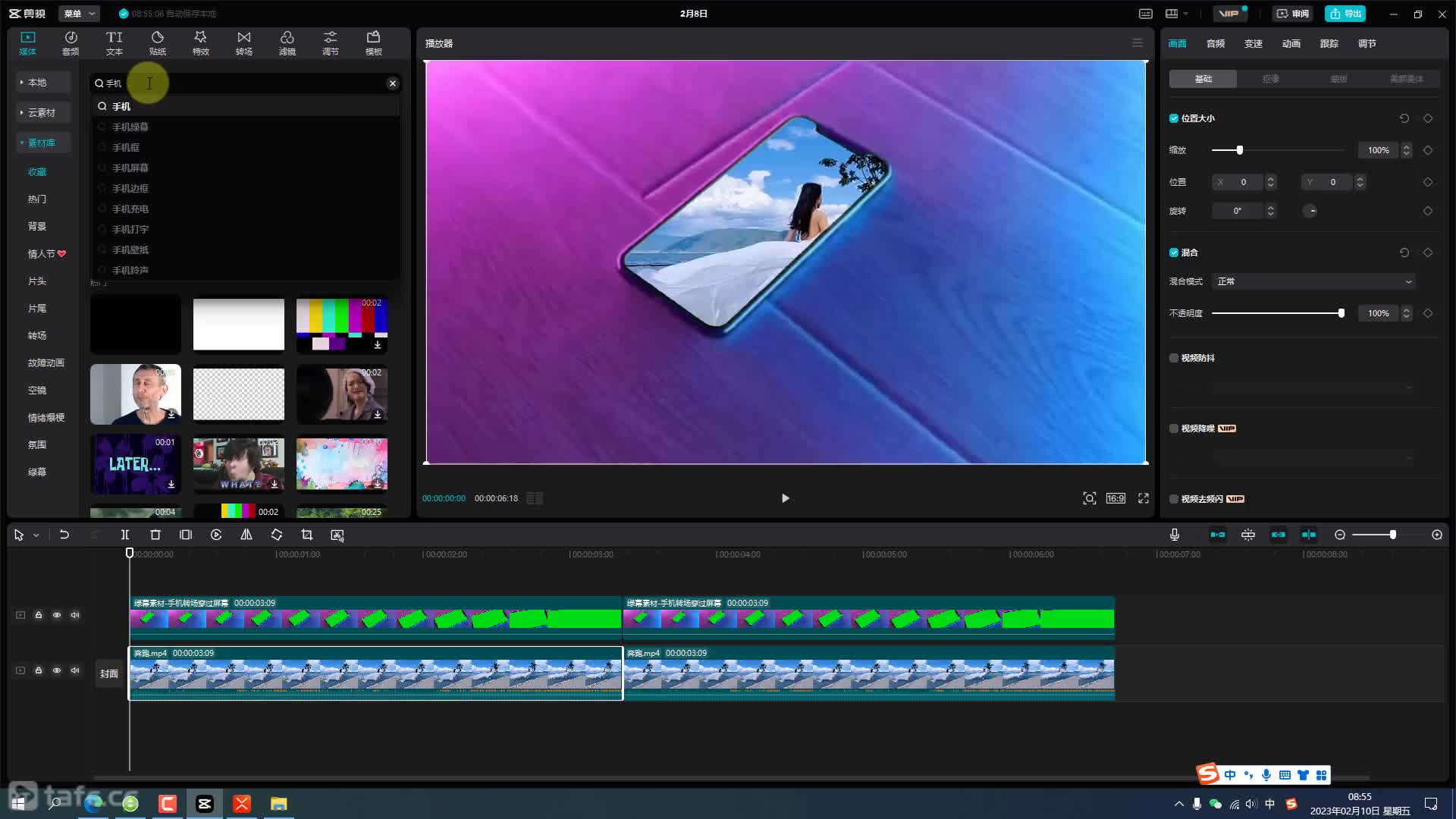
Task: Open the 贴纸 stickers tab
Action: 157,43
